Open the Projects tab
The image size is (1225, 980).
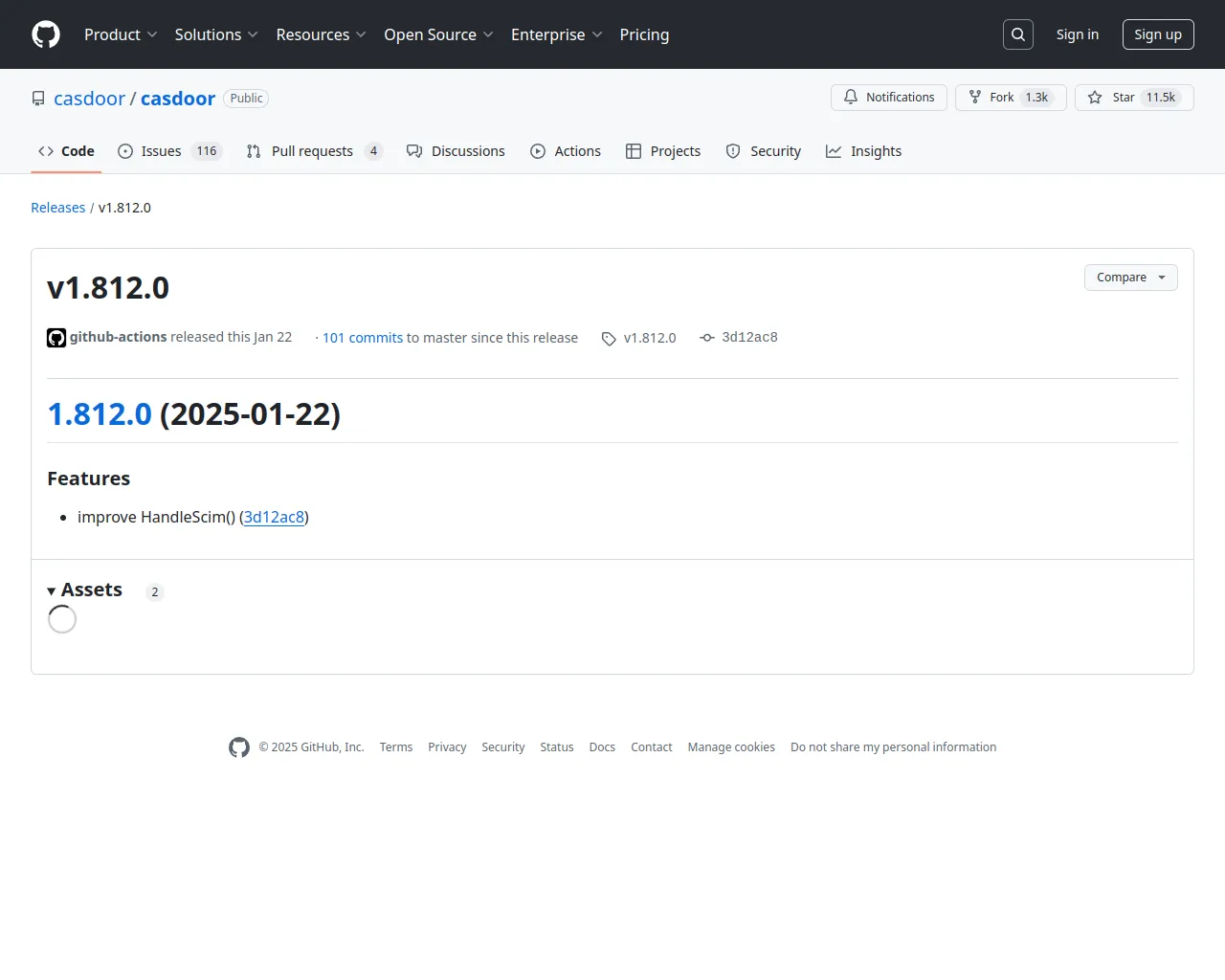(x=663, y=151)
